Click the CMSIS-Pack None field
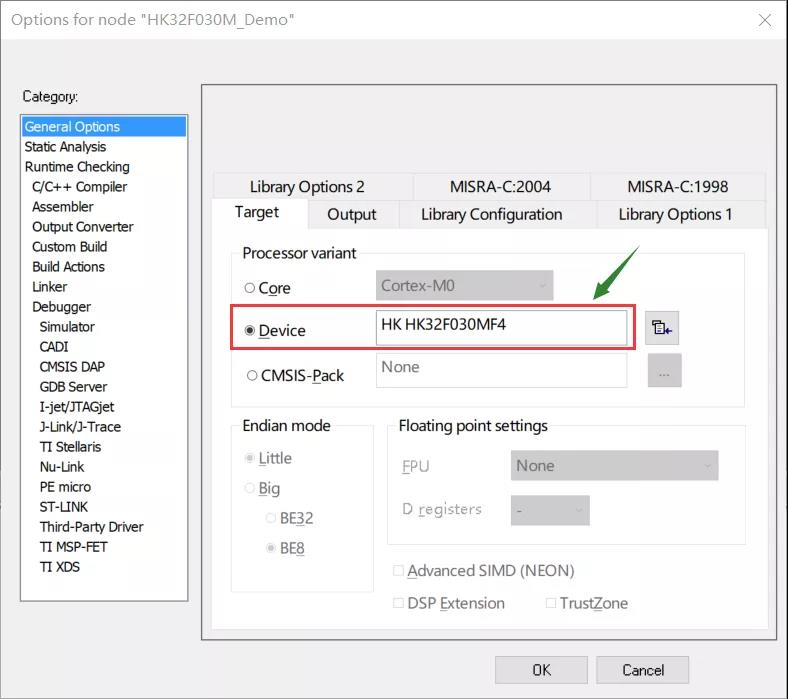 point(501,370)
